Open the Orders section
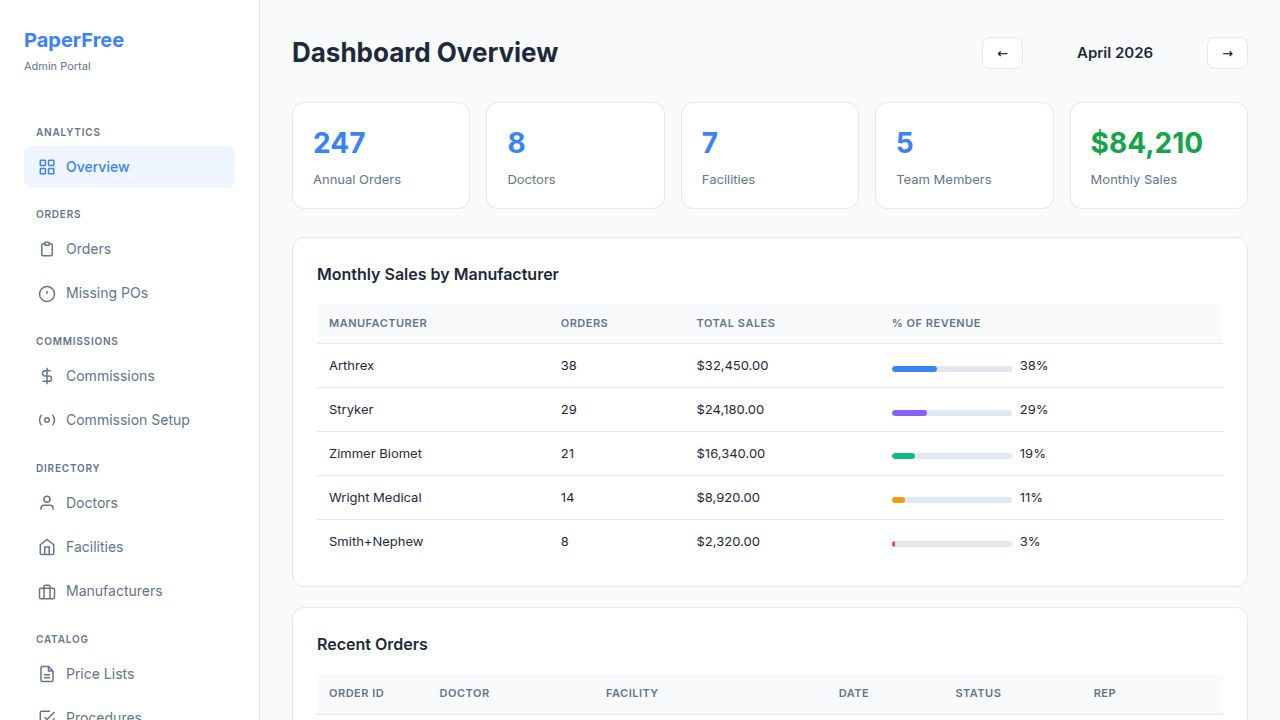 pos(88,249)
